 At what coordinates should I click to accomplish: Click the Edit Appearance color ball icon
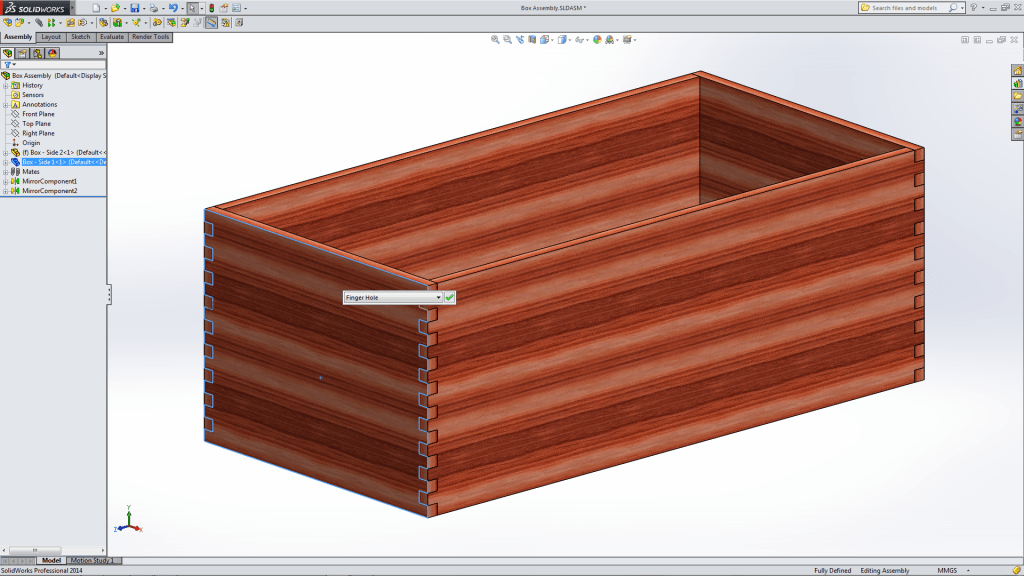click(597, 40)
